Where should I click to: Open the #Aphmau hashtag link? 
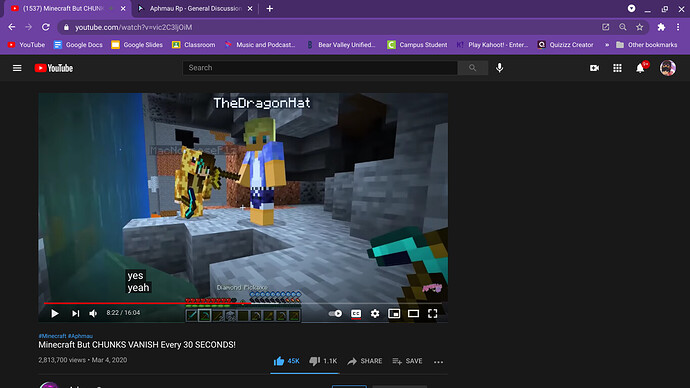[x=81, y=336]
